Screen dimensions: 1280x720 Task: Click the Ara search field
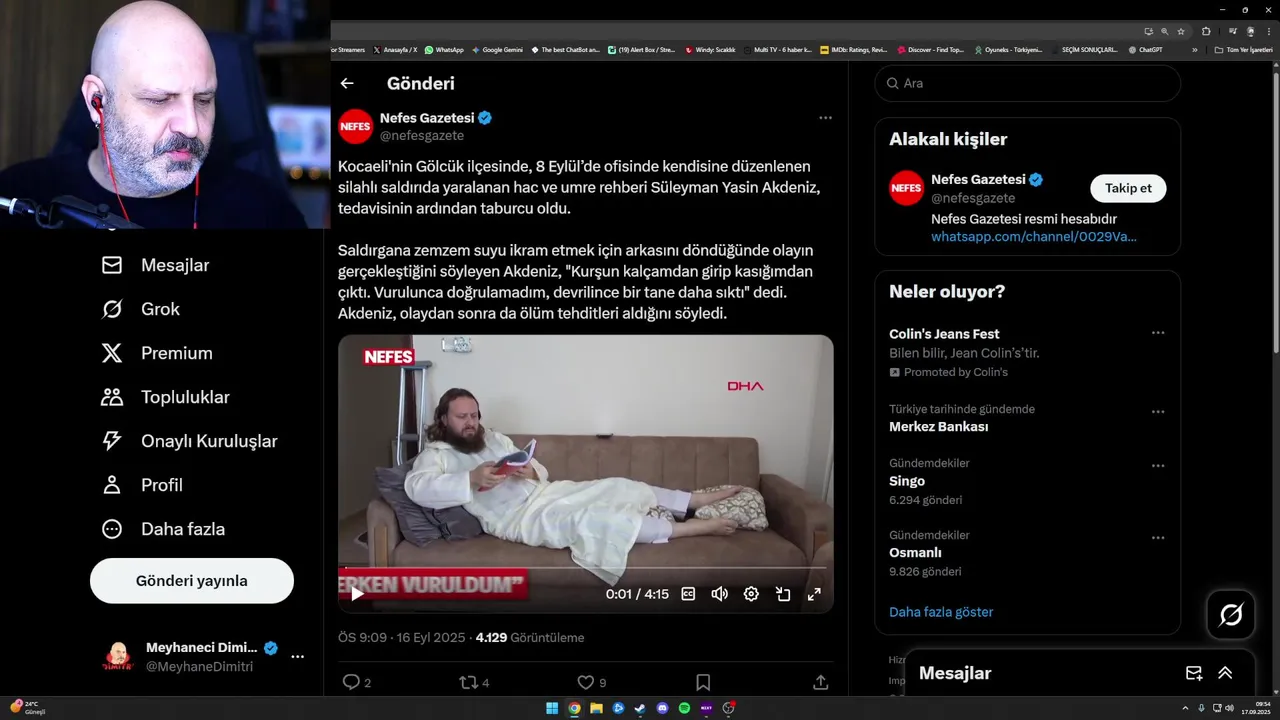coord(1027,83)
